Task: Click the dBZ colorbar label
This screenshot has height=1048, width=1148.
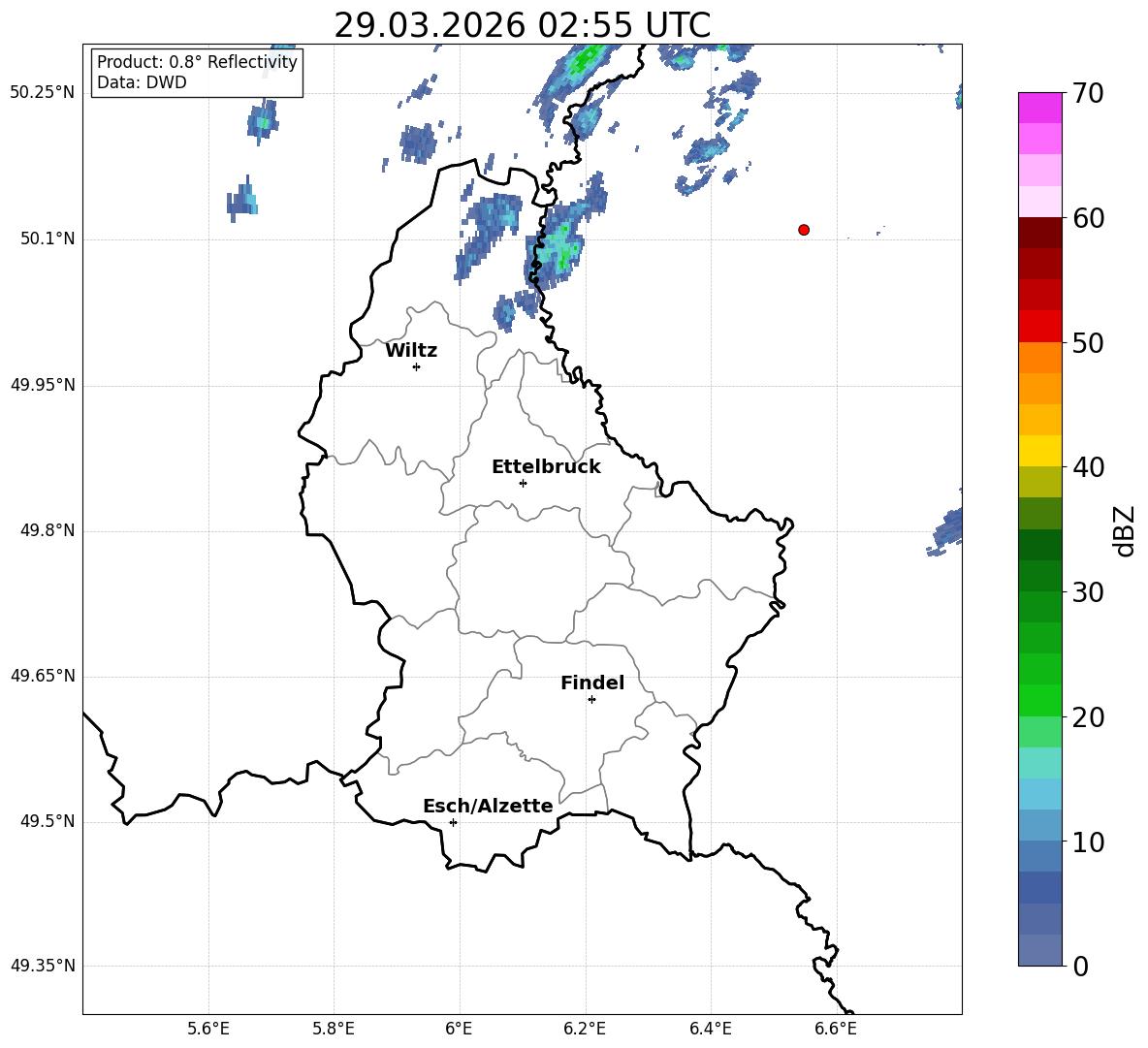Action: pos(1124,530)
